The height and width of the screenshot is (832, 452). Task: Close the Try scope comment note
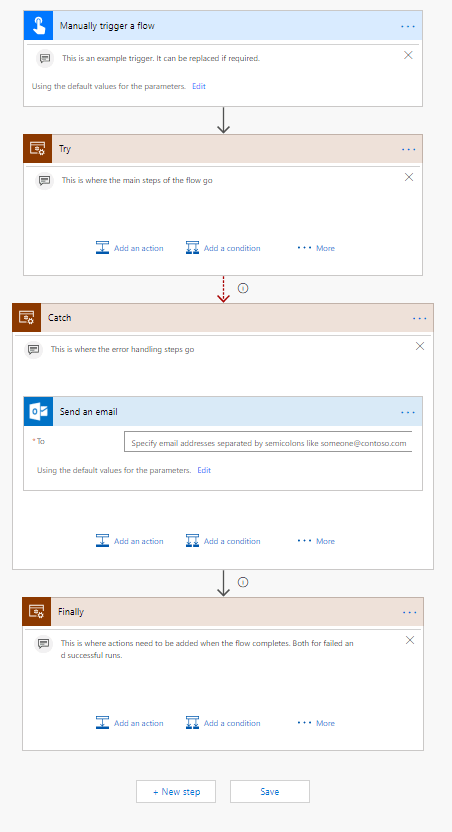click(x=408, y=177)
